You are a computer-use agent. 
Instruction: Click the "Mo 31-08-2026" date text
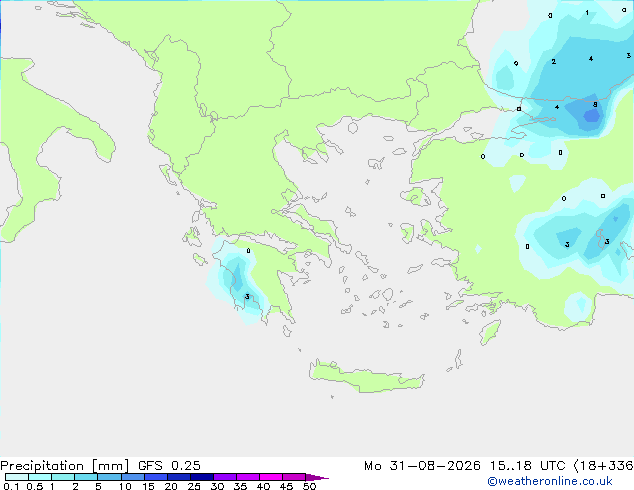coord(422,466)
